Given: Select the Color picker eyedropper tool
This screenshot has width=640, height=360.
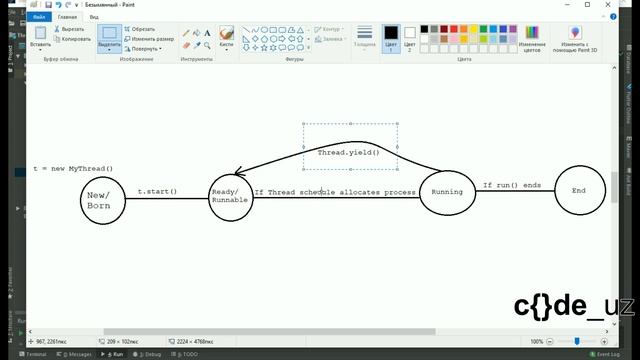Looking at the screenshot, I should tap(197, 45).
